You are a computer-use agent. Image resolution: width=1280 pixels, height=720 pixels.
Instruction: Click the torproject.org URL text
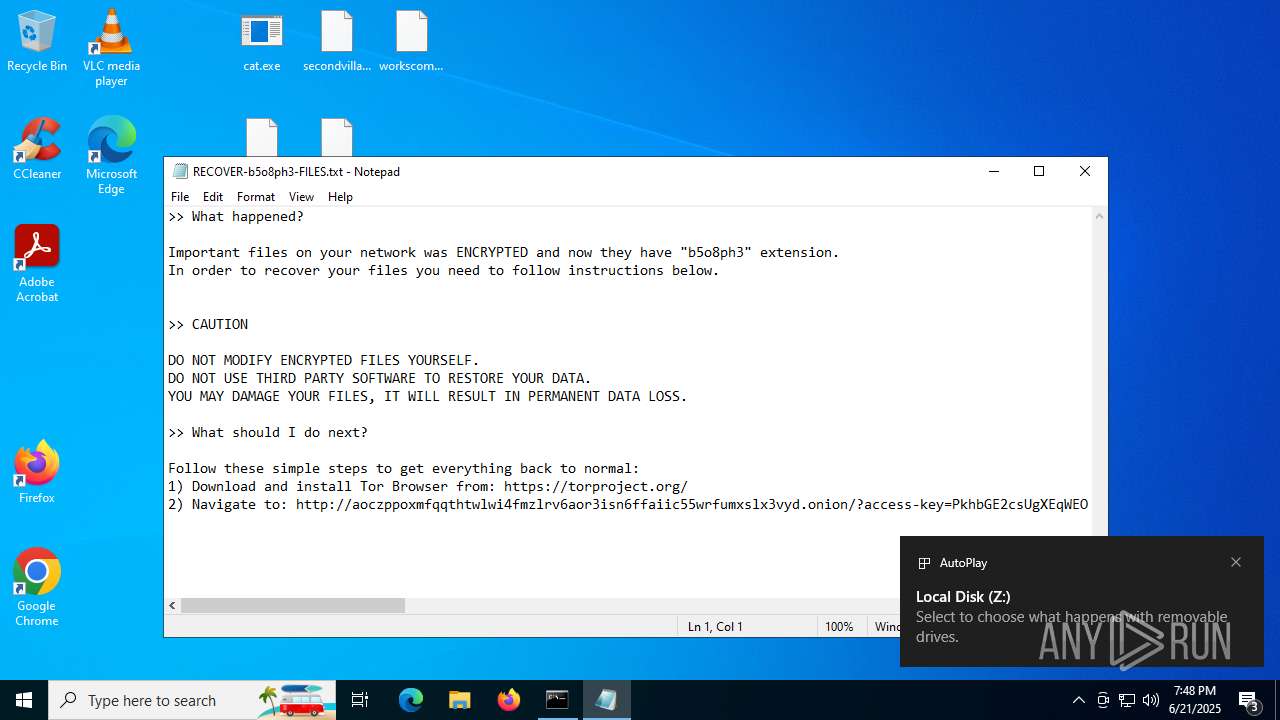[596, 486]
